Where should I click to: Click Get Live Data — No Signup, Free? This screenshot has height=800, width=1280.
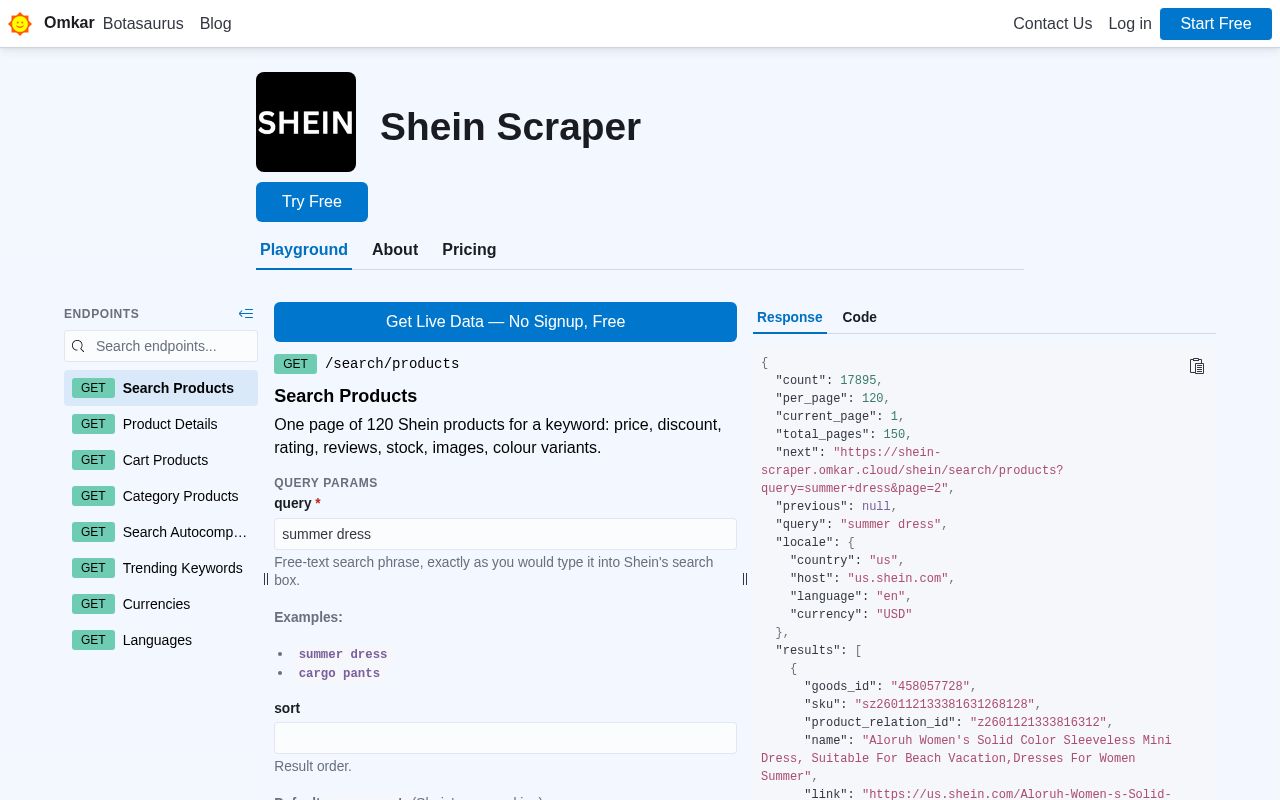(x=505, y=322)
